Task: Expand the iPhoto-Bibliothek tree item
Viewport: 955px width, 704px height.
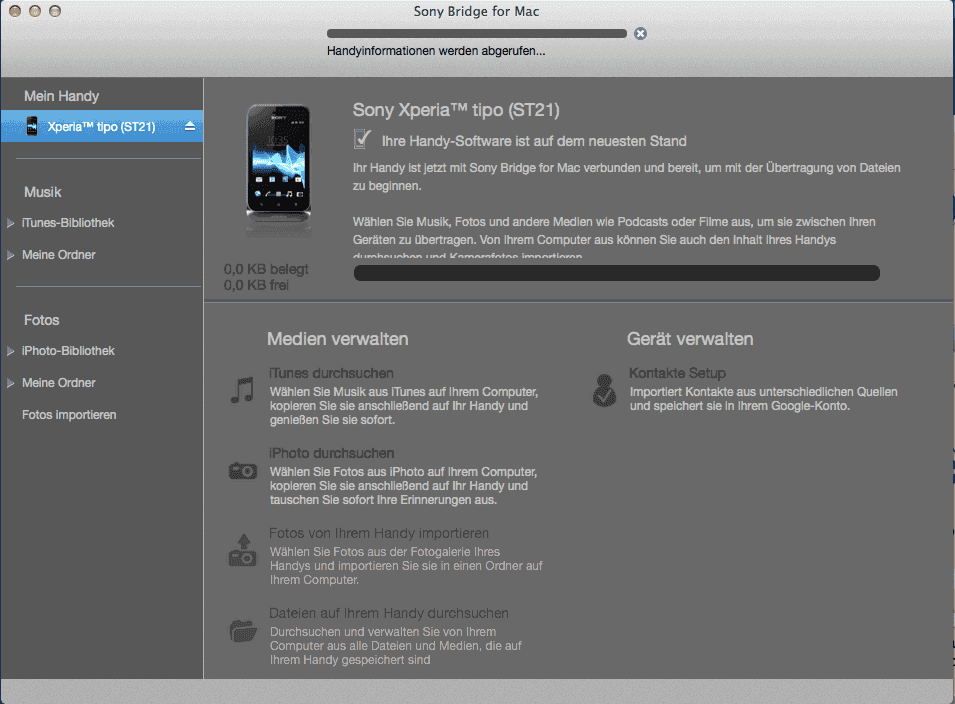Action: [10, 351]
